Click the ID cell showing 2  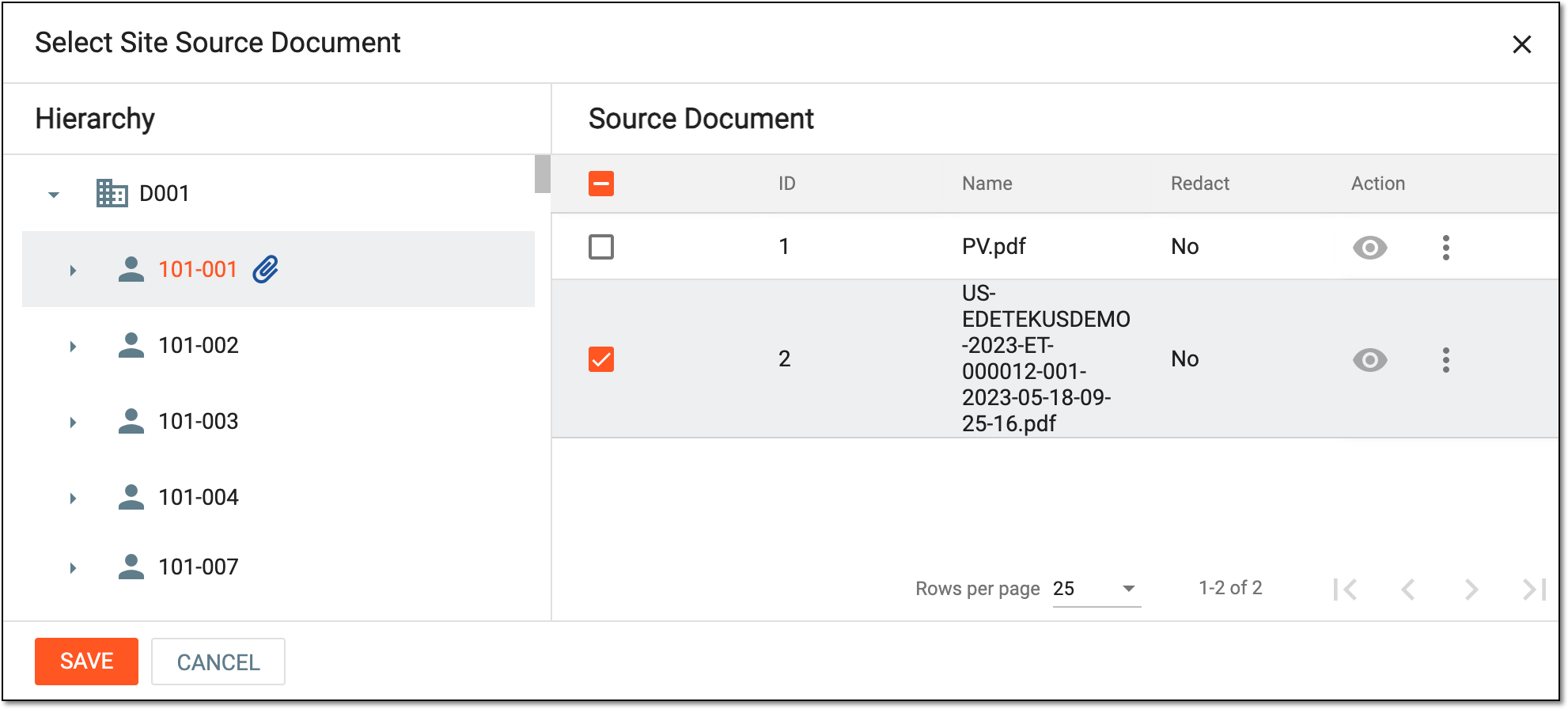tap(784, 359)
